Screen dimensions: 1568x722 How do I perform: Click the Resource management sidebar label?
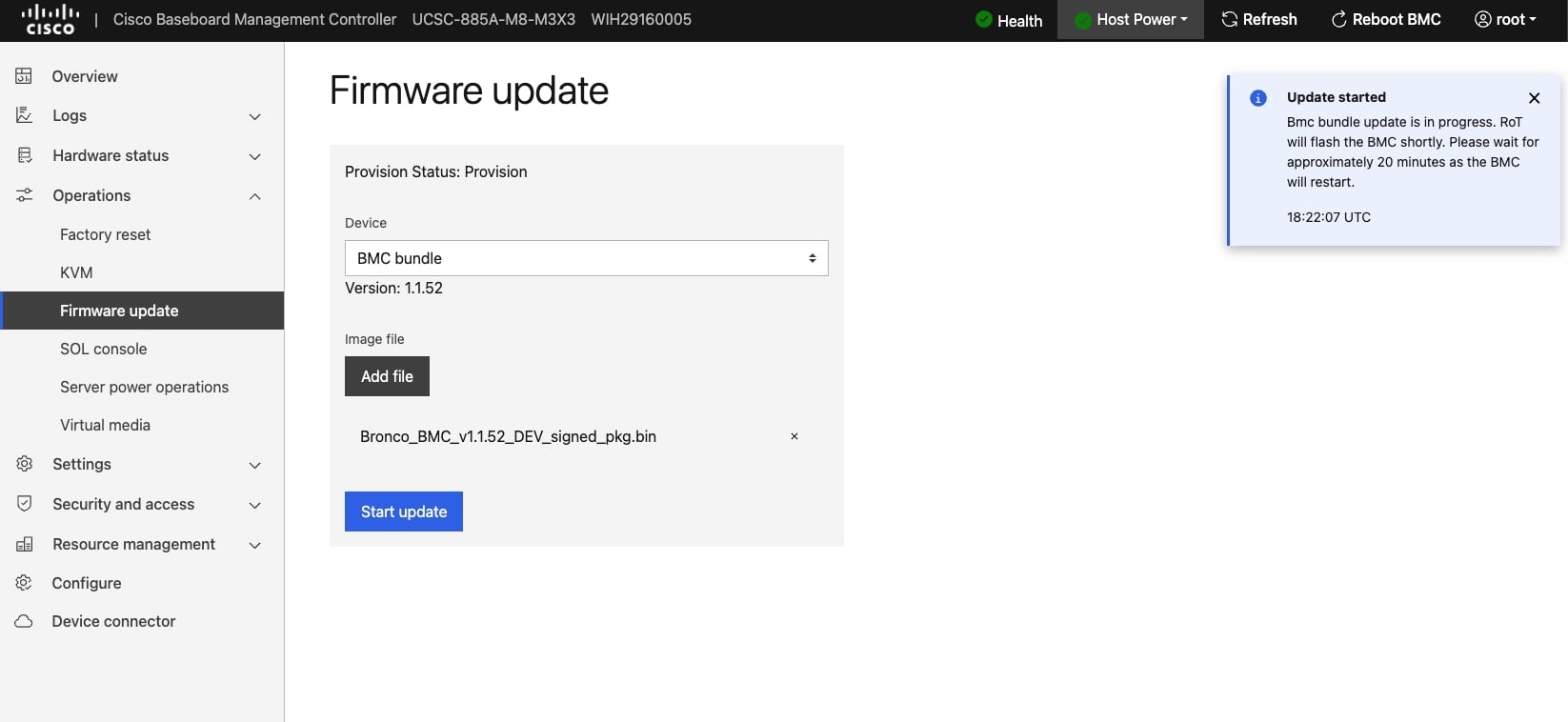tap(134, 544)
